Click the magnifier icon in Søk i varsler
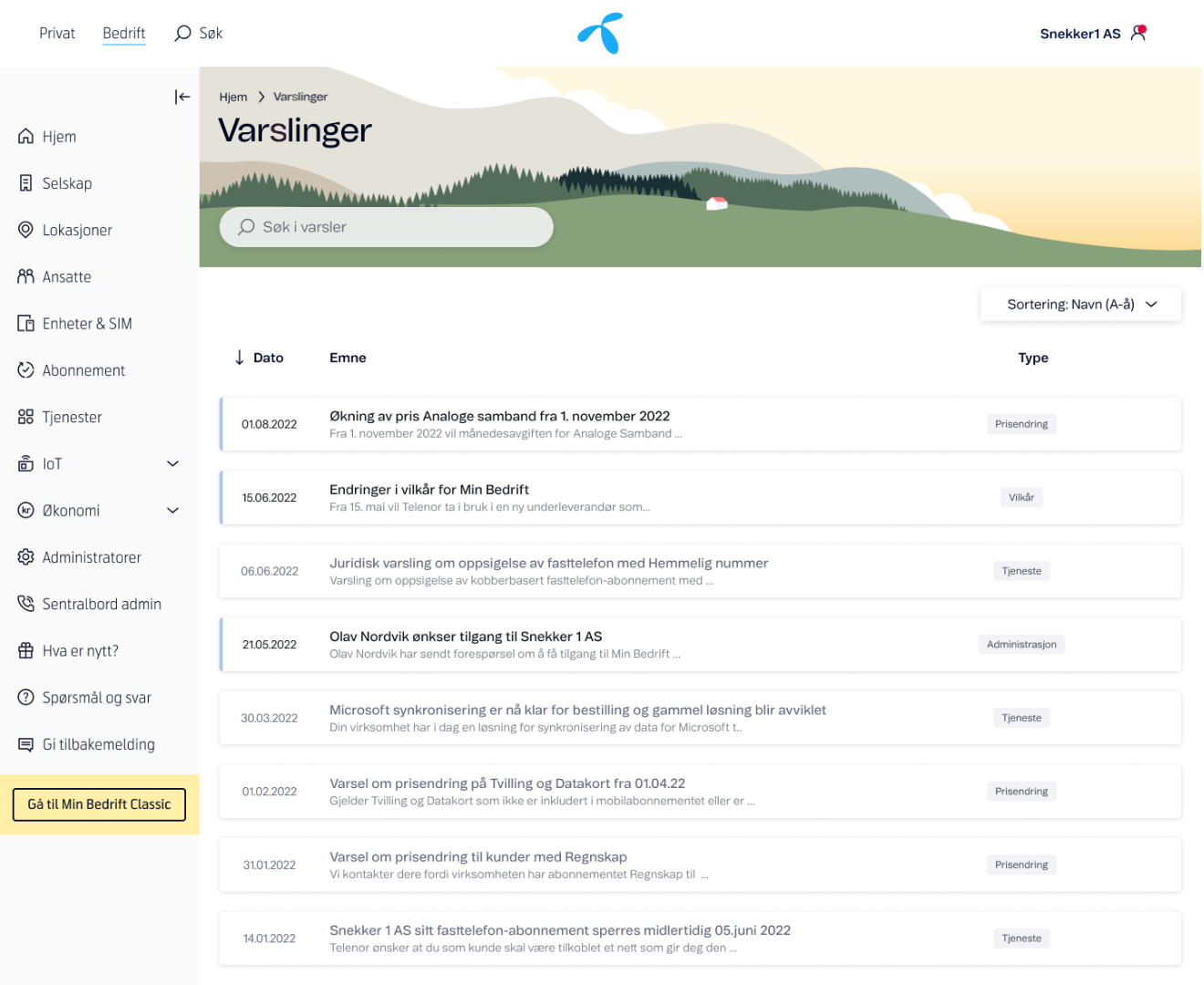1204x985 pixels. [246, 227]
